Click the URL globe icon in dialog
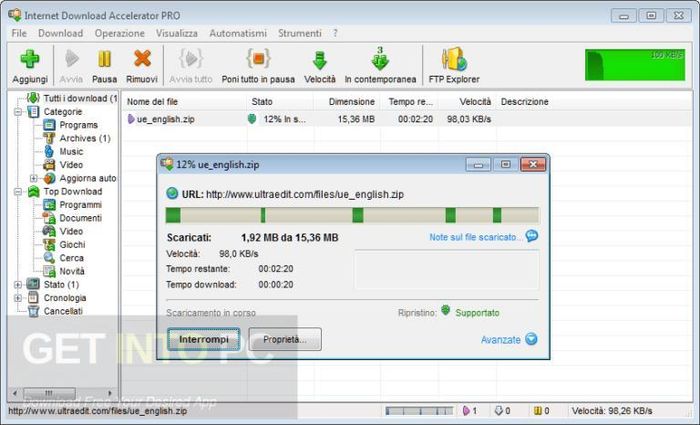 coord(172,194)
